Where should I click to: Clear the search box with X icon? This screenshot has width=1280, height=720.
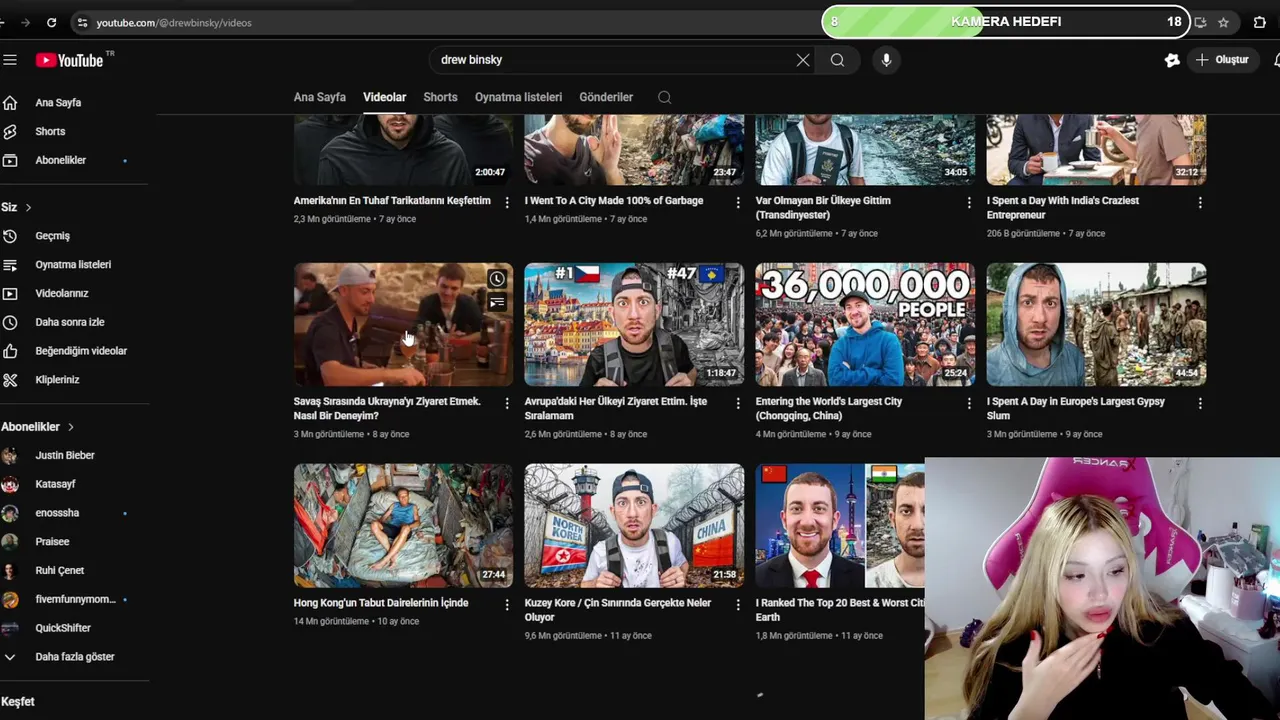803,60
